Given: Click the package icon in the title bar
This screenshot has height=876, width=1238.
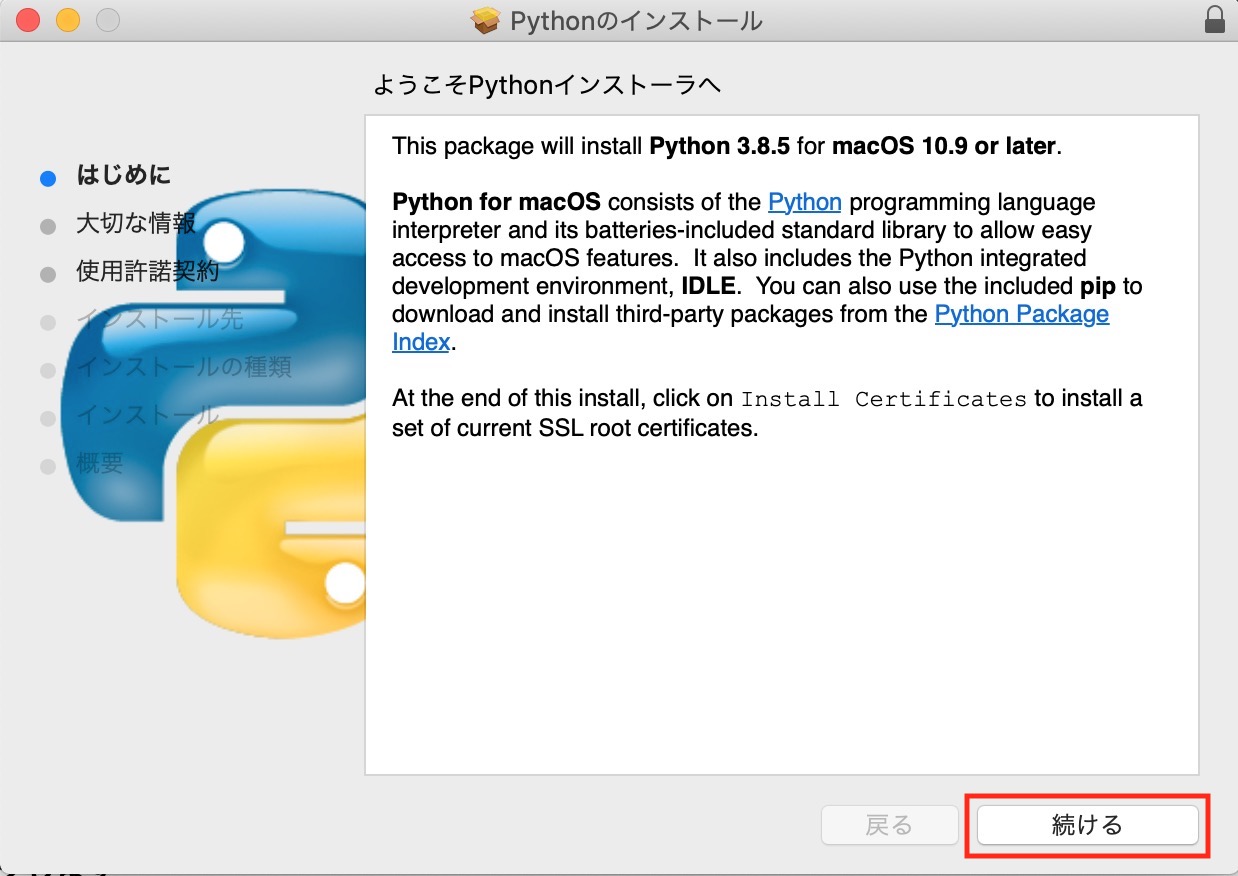Looking at the screenshot, I should (484, 19).
